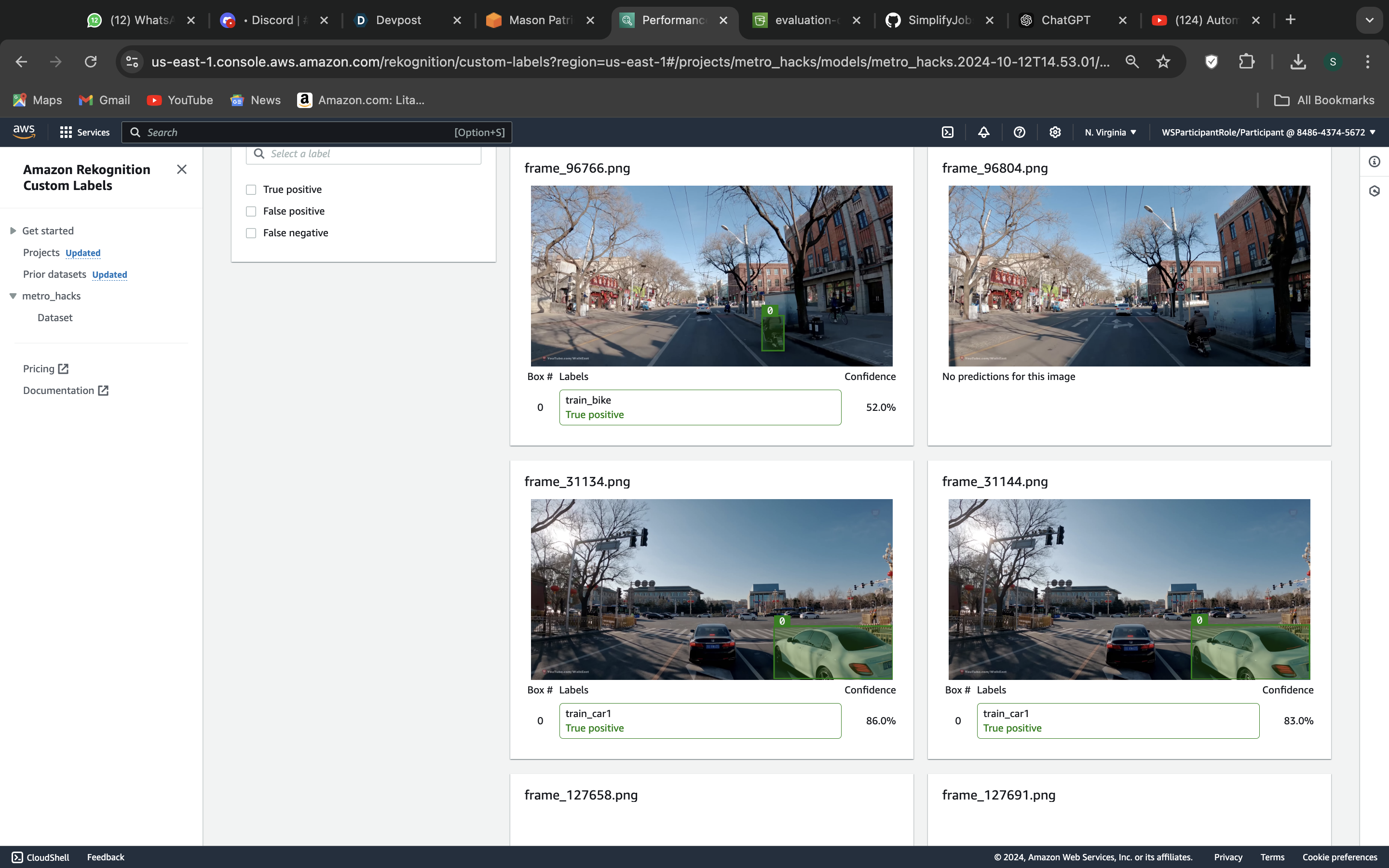Image resolution: width=1389 pixels, height=868 pixels.
Task: Collapse the metro_hacks project tree
Action: [13, 296]
